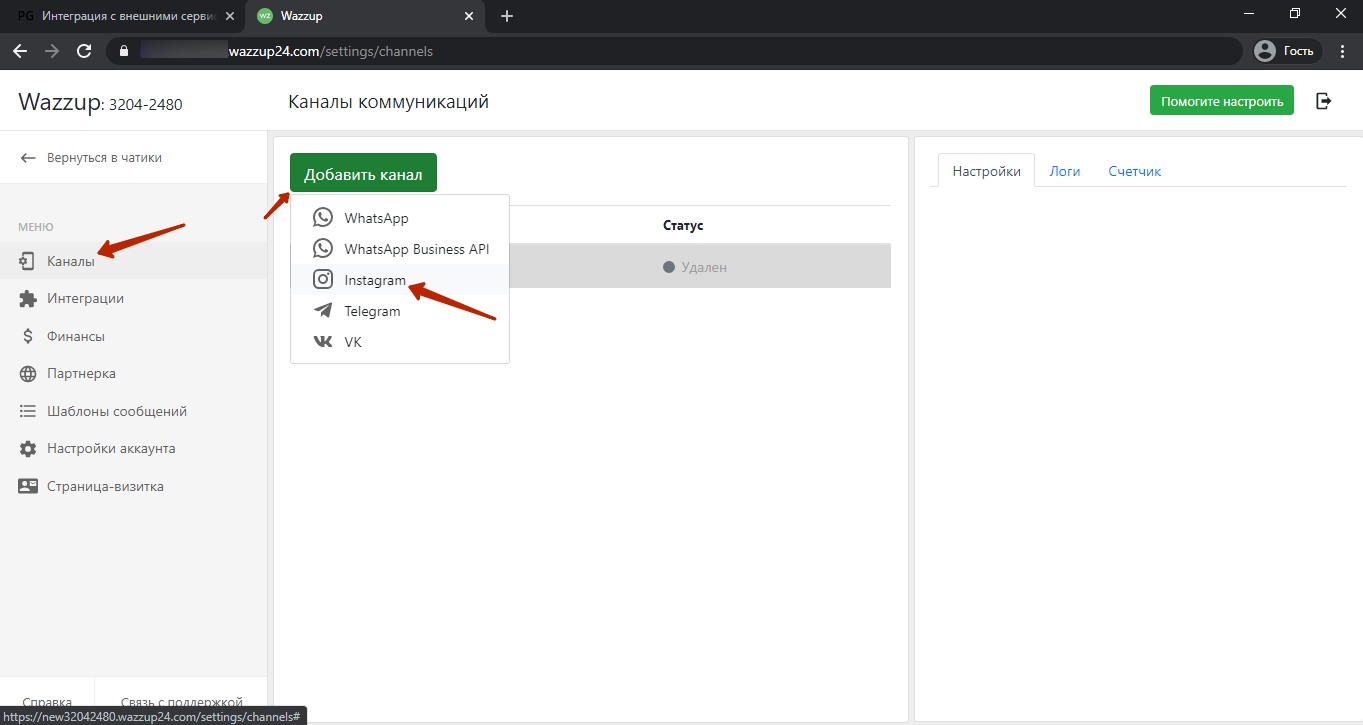Viewport: 1363px width, 725px height.
Task: Switch to the Настройки tab
Action: tap(986, 171)
